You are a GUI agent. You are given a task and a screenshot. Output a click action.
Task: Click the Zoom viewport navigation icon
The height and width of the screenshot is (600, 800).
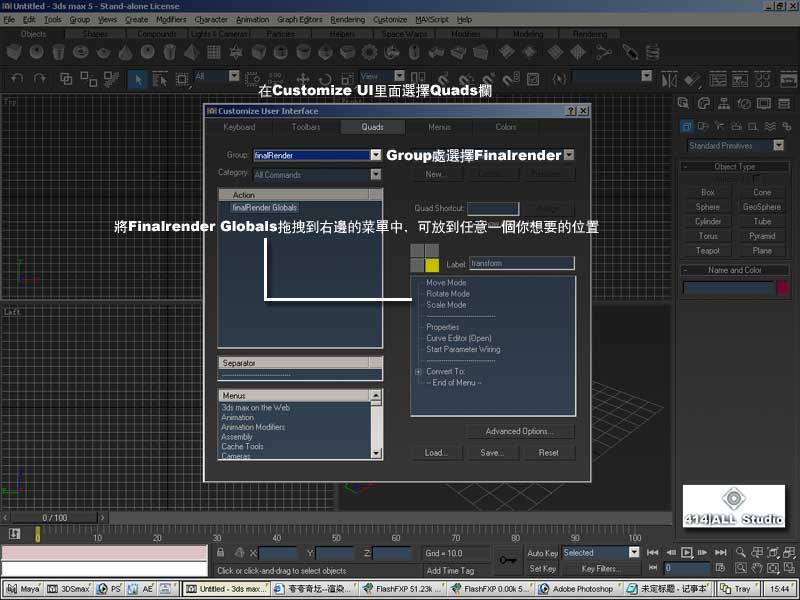tap(741, 553)
